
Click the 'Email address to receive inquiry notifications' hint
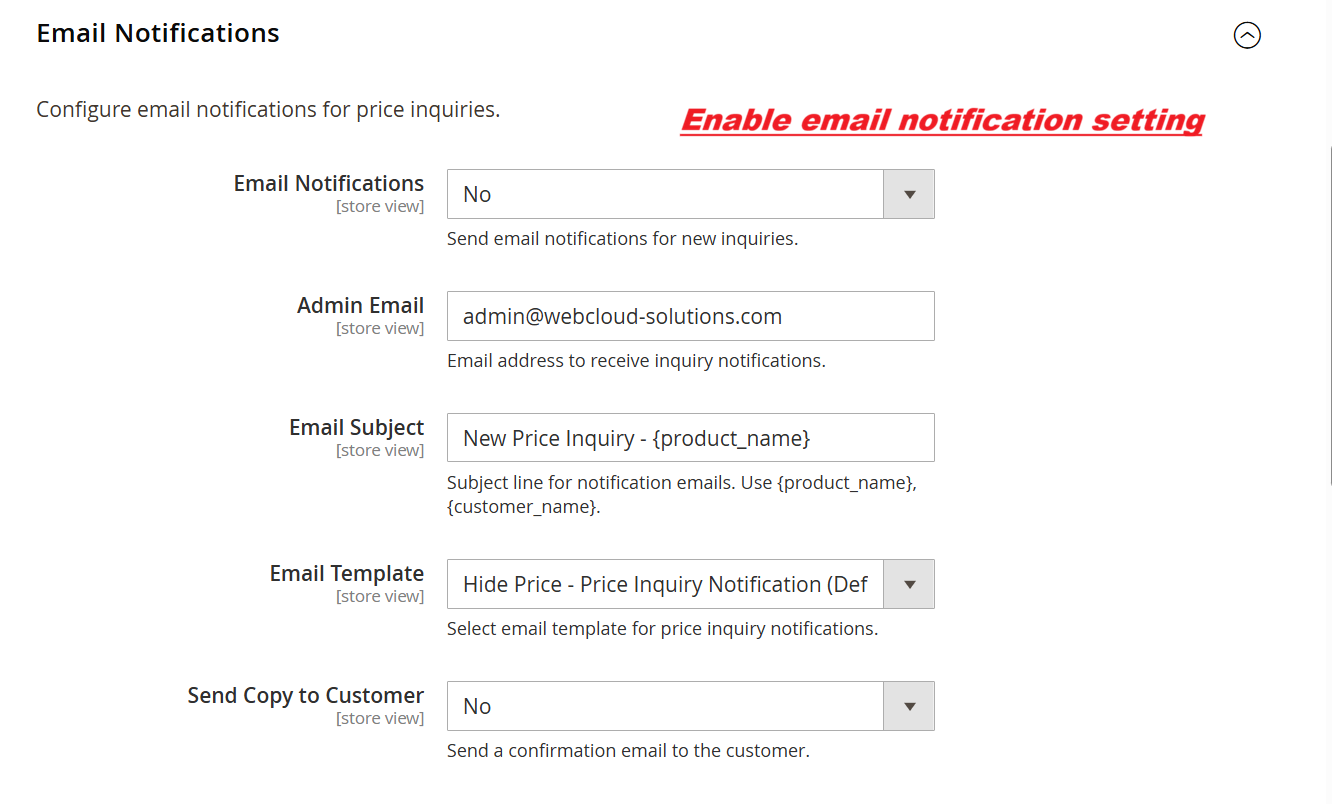(636, 361)
